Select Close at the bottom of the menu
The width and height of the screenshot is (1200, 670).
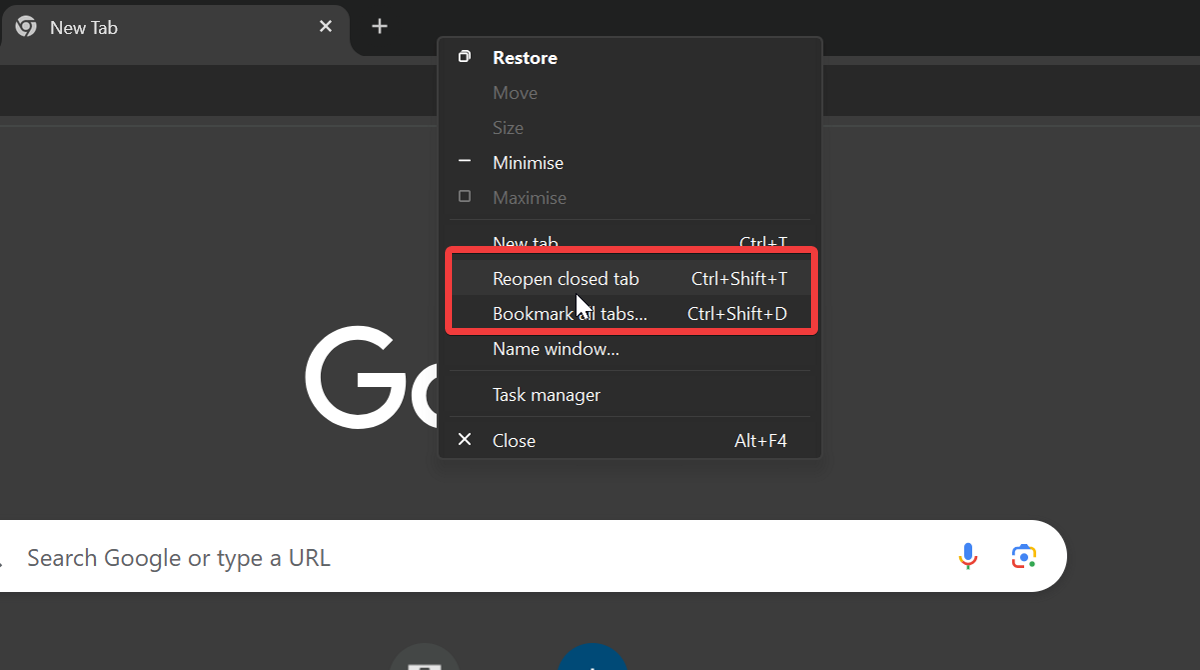pyautogui.click(x=513, y=439)
